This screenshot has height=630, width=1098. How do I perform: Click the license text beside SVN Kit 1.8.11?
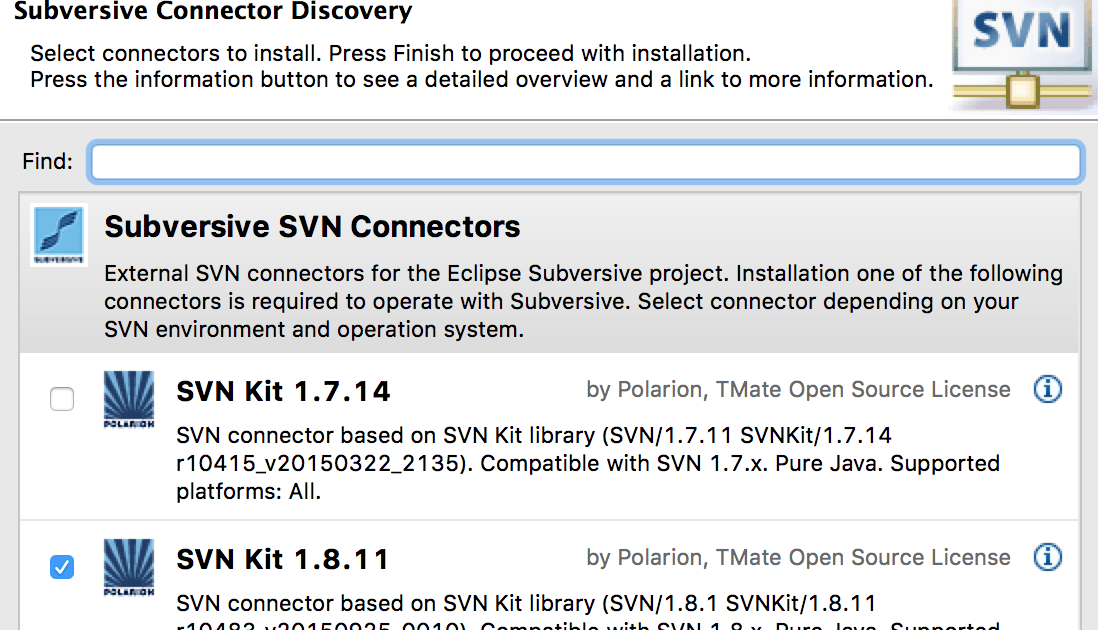click(x=798, y=557)
